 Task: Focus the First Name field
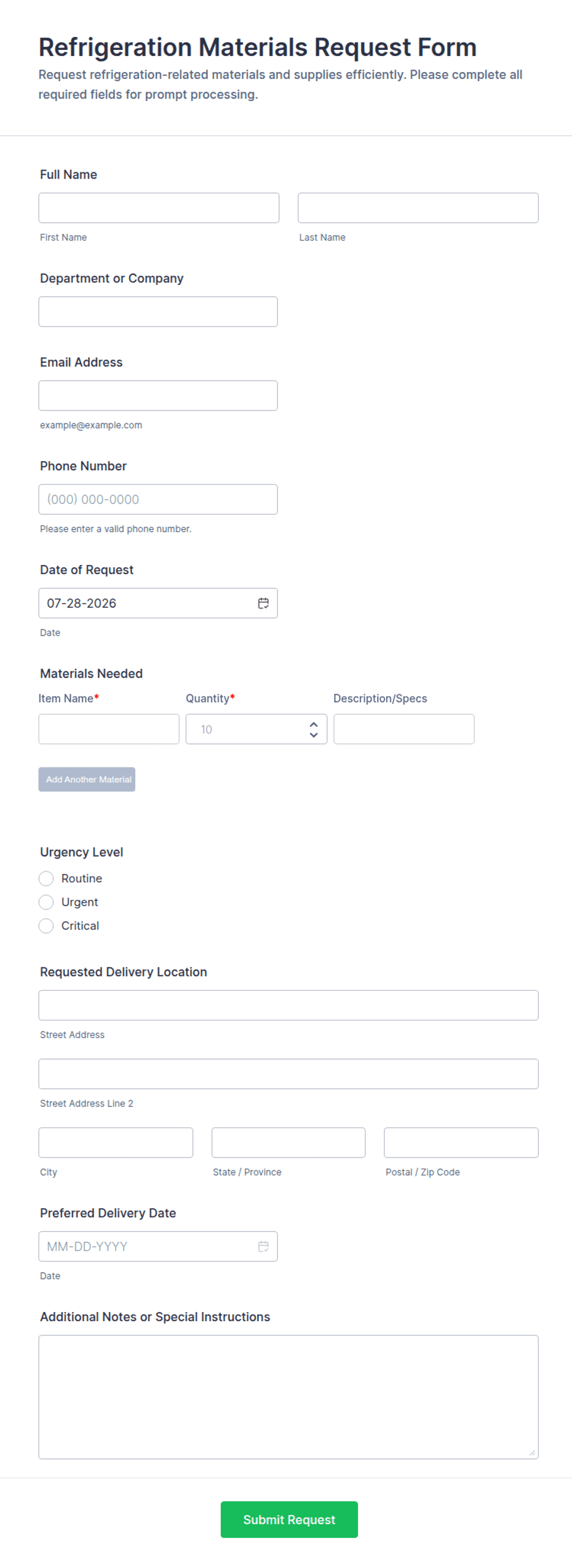159,208
